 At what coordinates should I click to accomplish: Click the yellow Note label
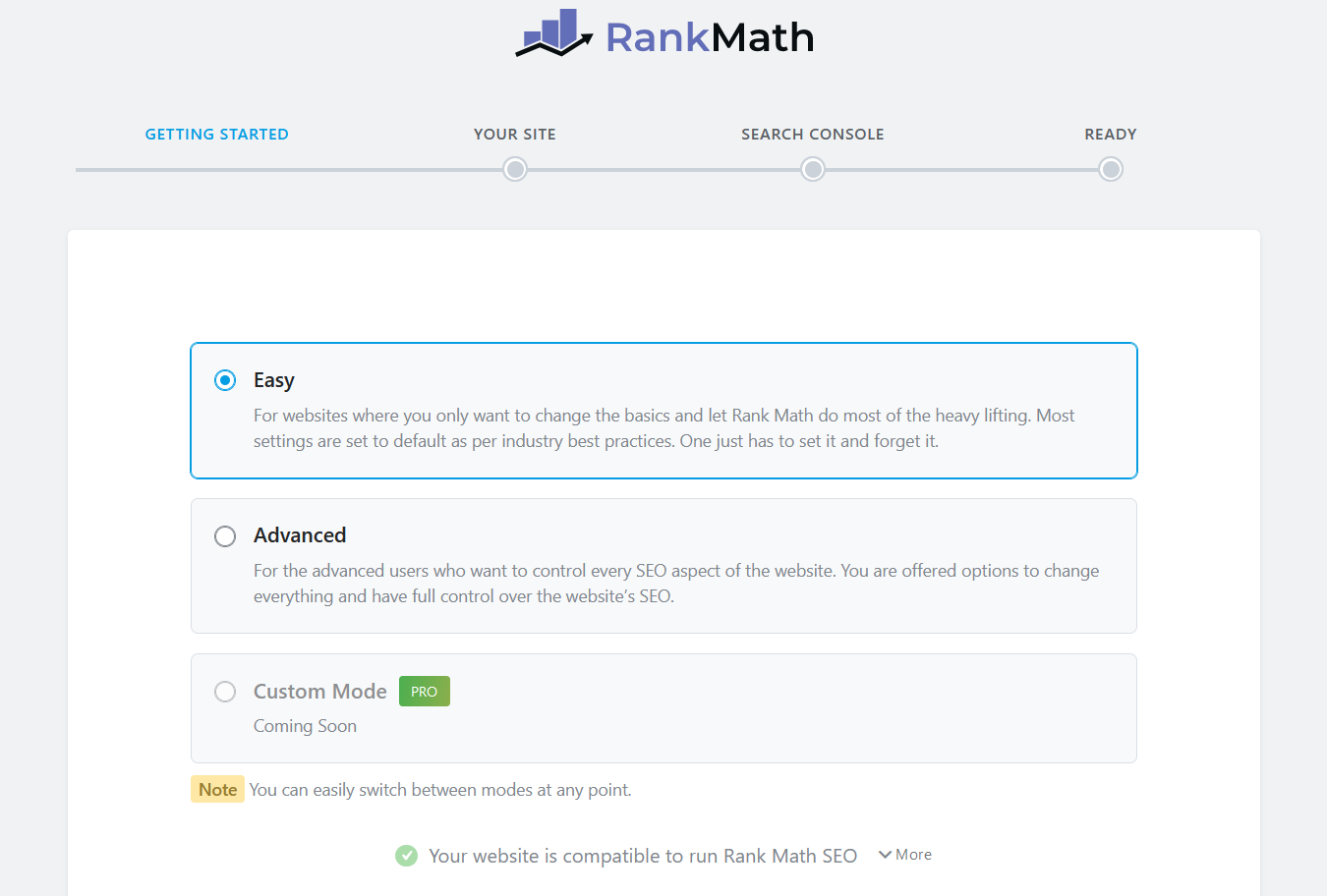[217, 790]
